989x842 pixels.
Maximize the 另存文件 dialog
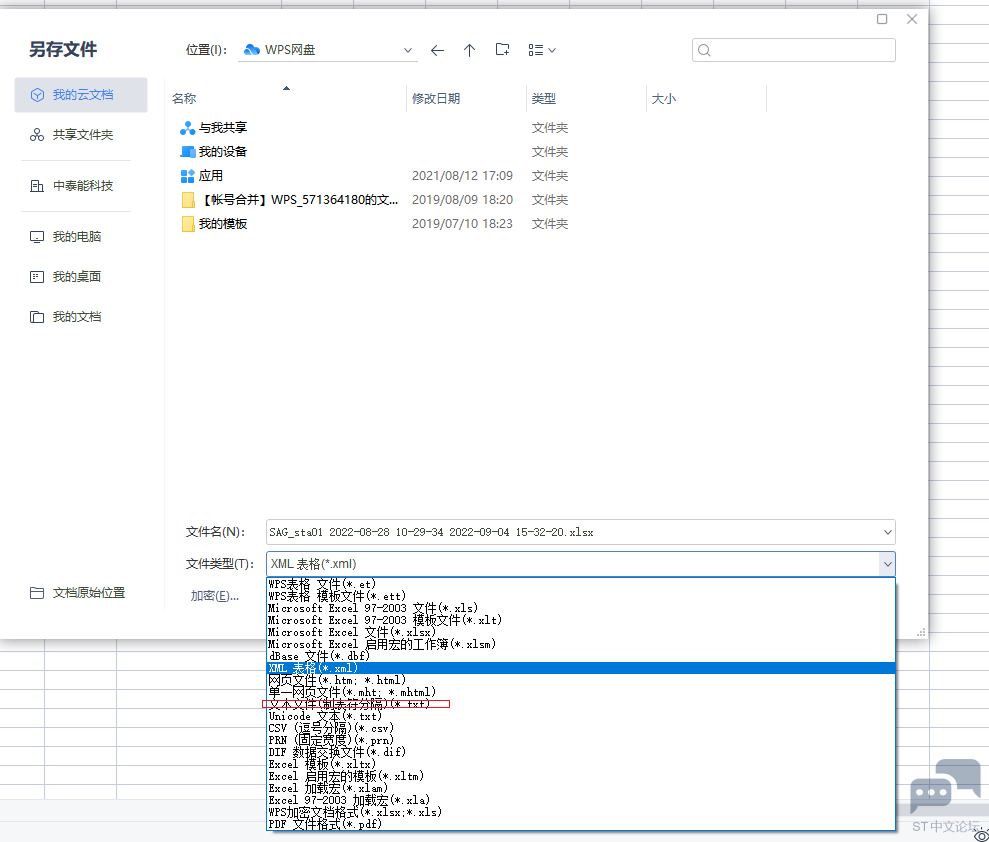pyautogui.click(x=882, y=19)
